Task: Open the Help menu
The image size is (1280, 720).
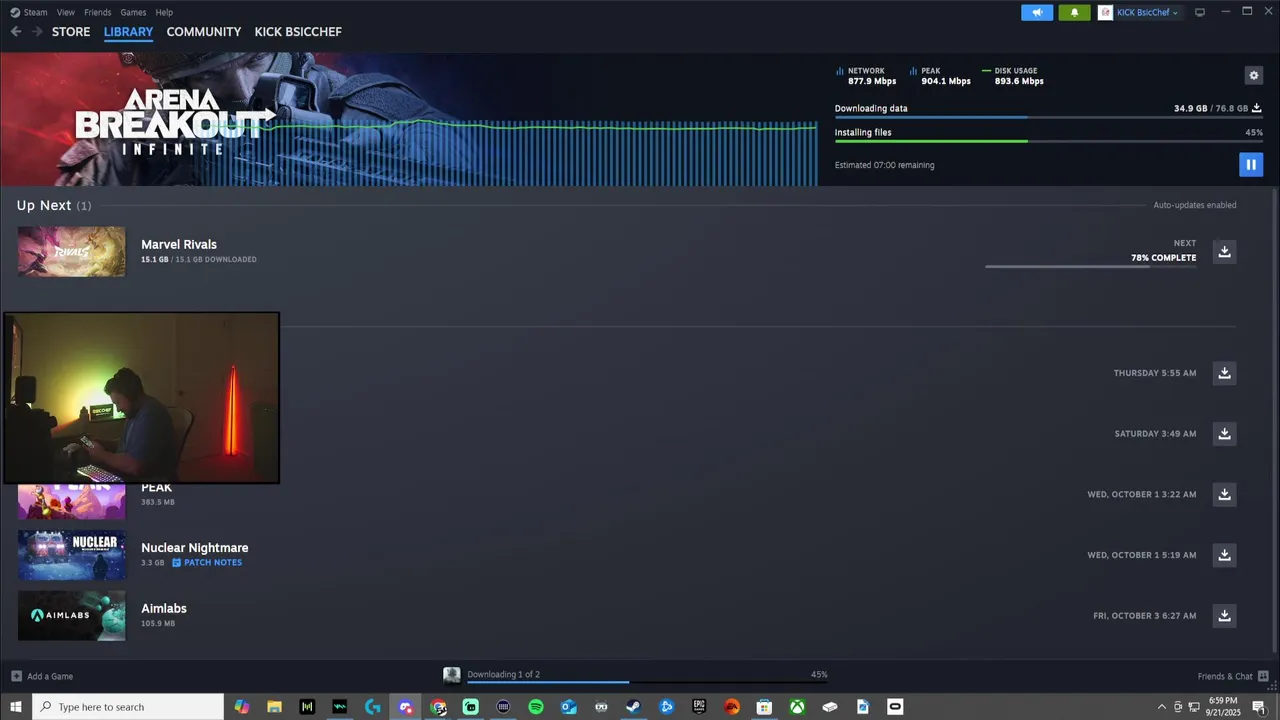Action: click(164, 12)
